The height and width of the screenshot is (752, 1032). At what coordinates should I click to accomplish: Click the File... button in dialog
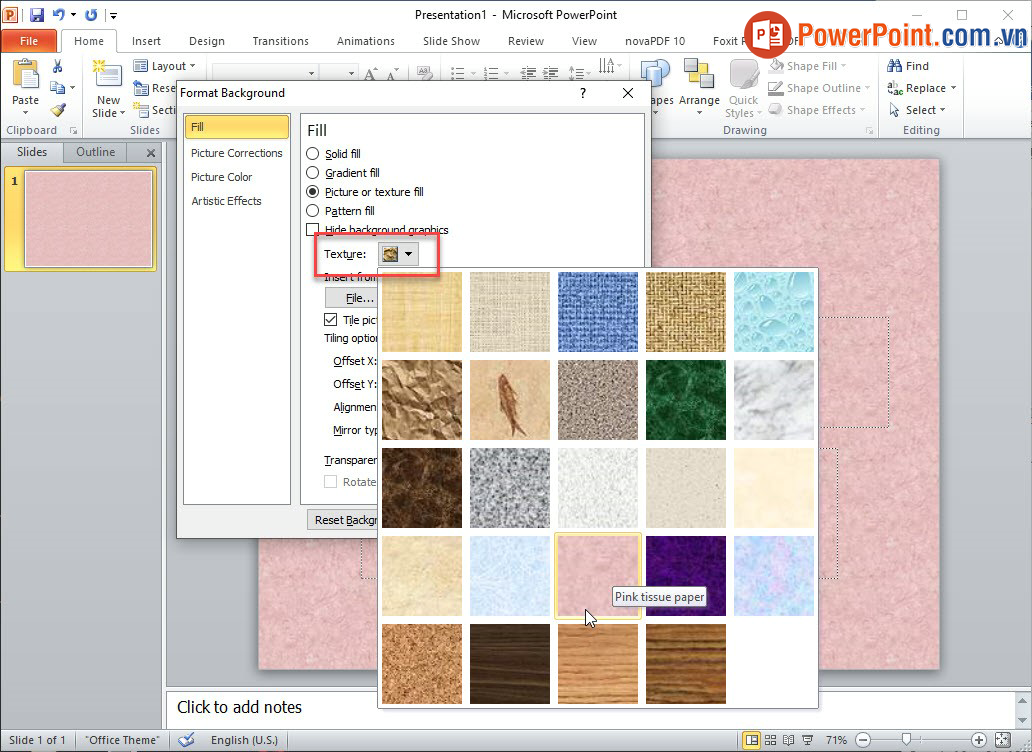click(359, 298)
